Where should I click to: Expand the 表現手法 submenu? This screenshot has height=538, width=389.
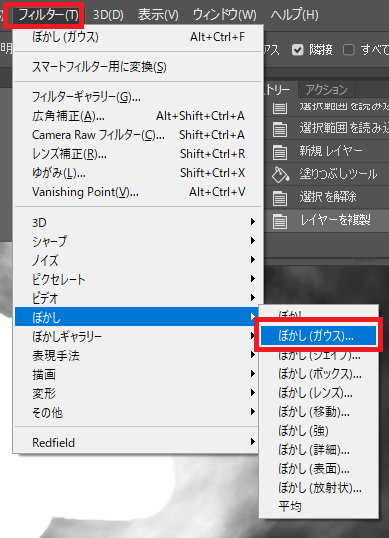(x=137, y=355)
